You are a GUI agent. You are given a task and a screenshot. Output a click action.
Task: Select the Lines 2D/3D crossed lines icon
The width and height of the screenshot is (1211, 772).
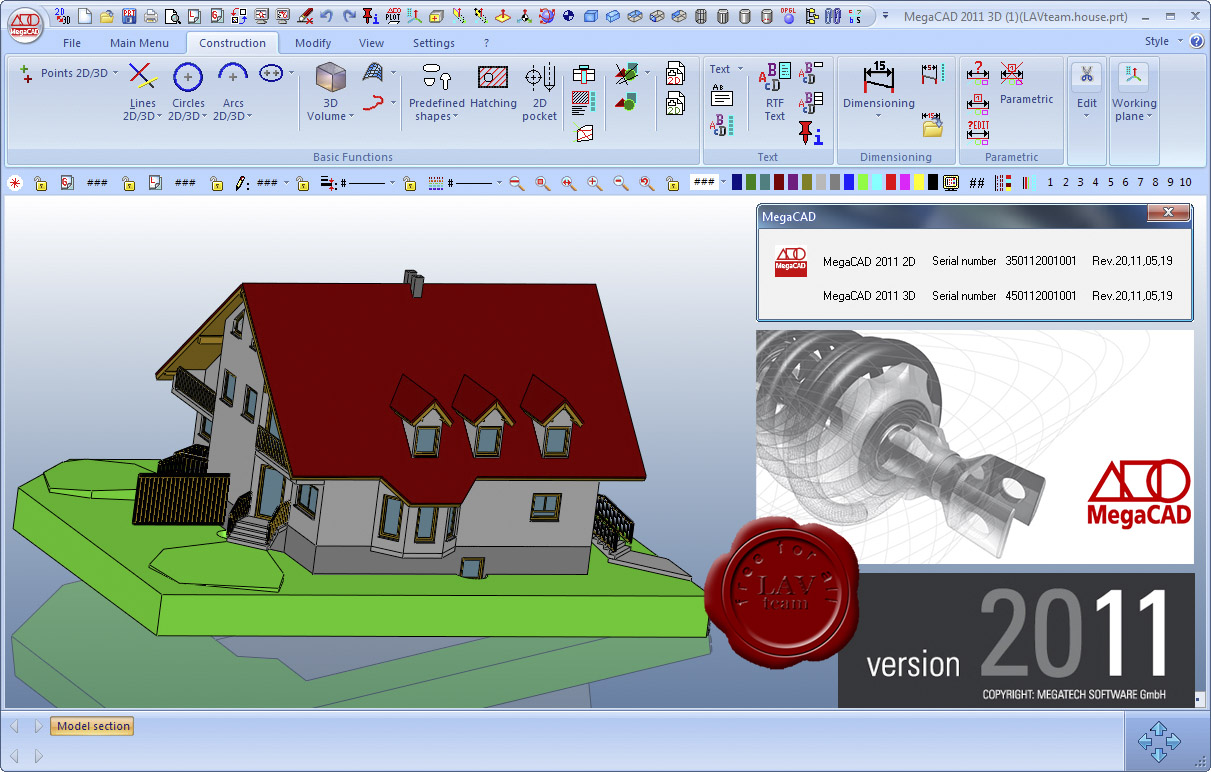click(x=142, y=76)
